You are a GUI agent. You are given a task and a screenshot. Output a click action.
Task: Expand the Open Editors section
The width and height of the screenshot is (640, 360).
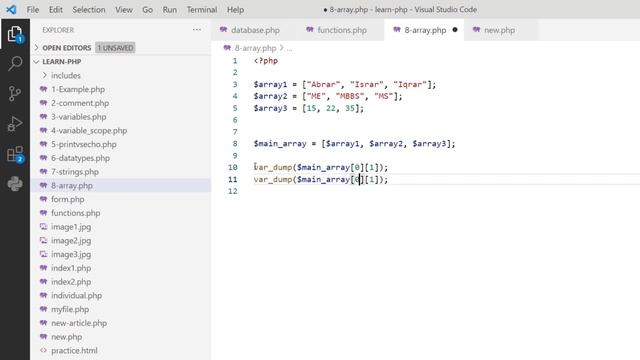(36, 48)
